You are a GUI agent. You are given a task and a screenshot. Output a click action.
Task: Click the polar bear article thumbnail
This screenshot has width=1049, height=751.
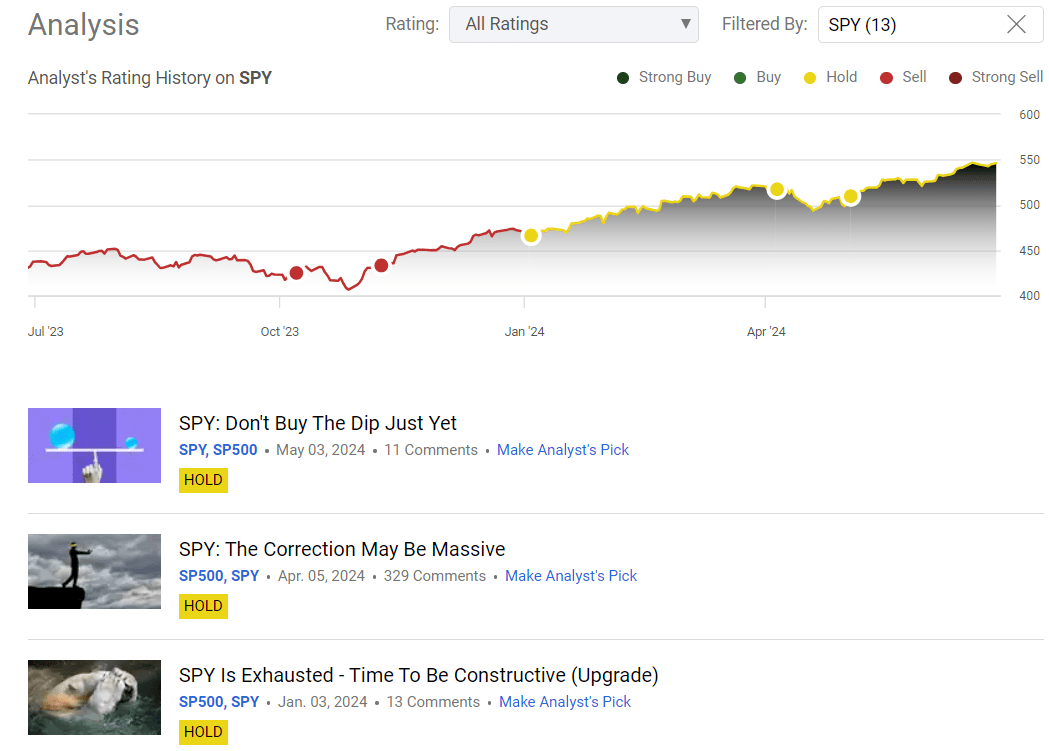pos(94,697)
